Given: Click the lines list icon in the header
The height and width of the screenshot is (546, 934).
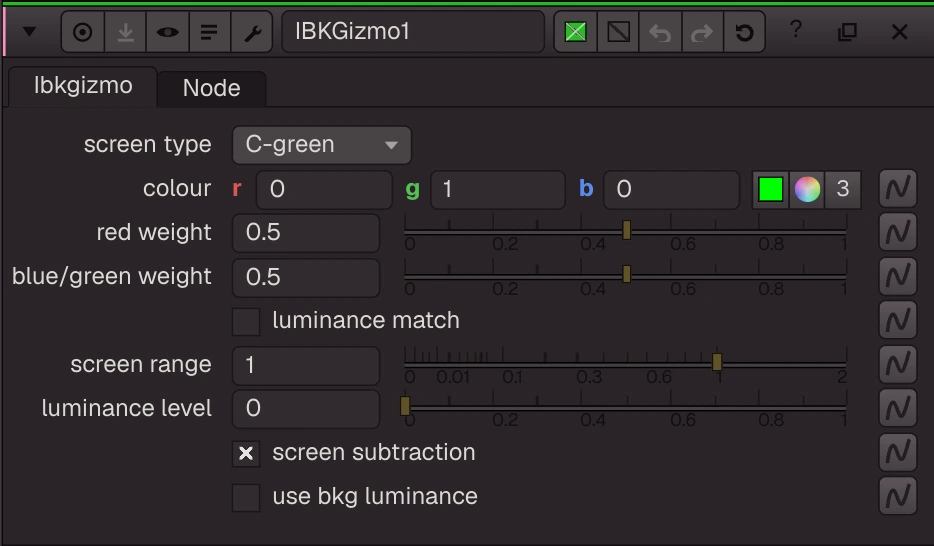Looking at the screenshot, I should (x=209, y=32).
